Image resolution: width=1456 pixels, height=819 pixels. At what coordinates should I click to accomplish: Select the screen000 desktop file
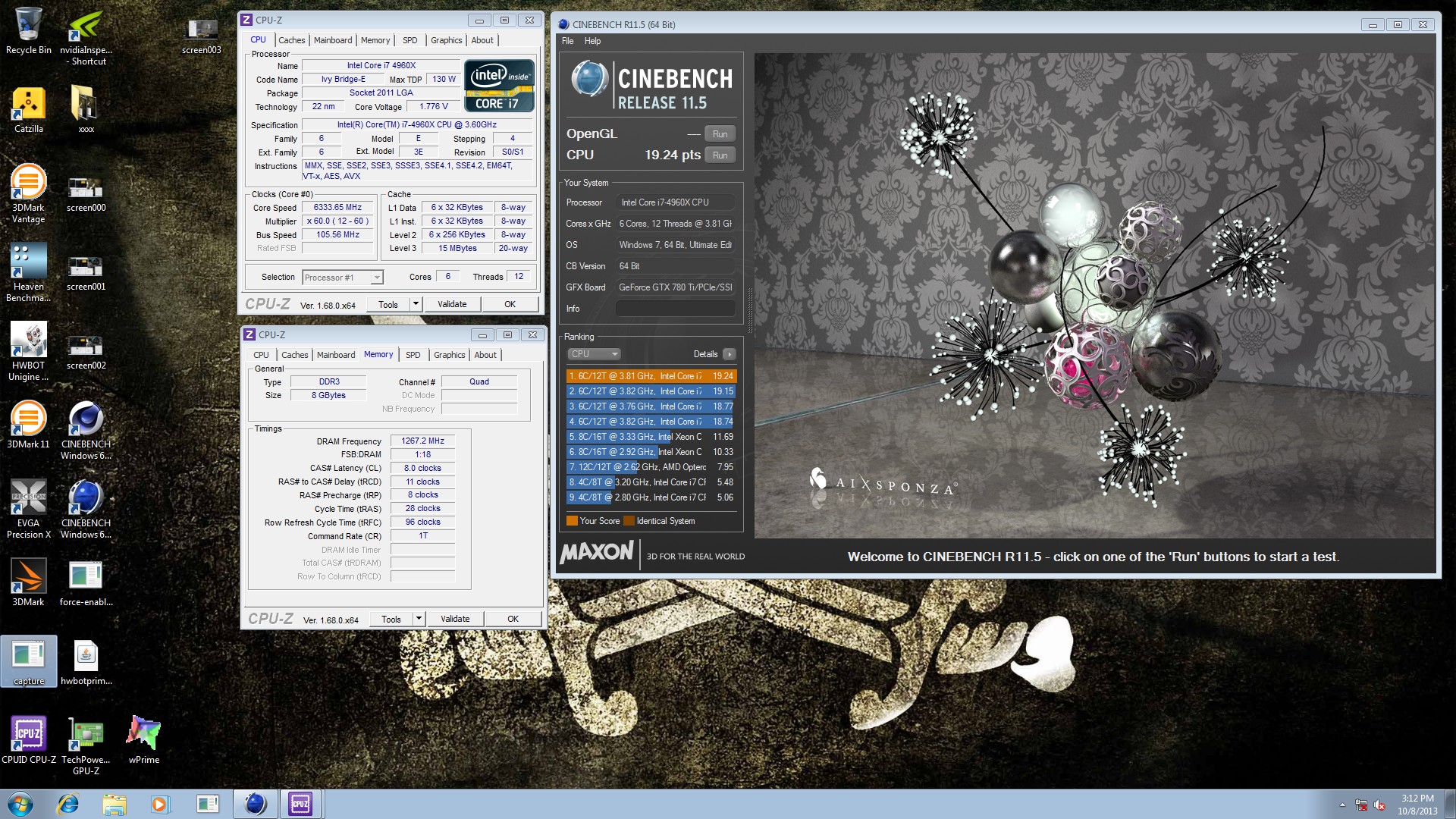(x=86, y=193)
